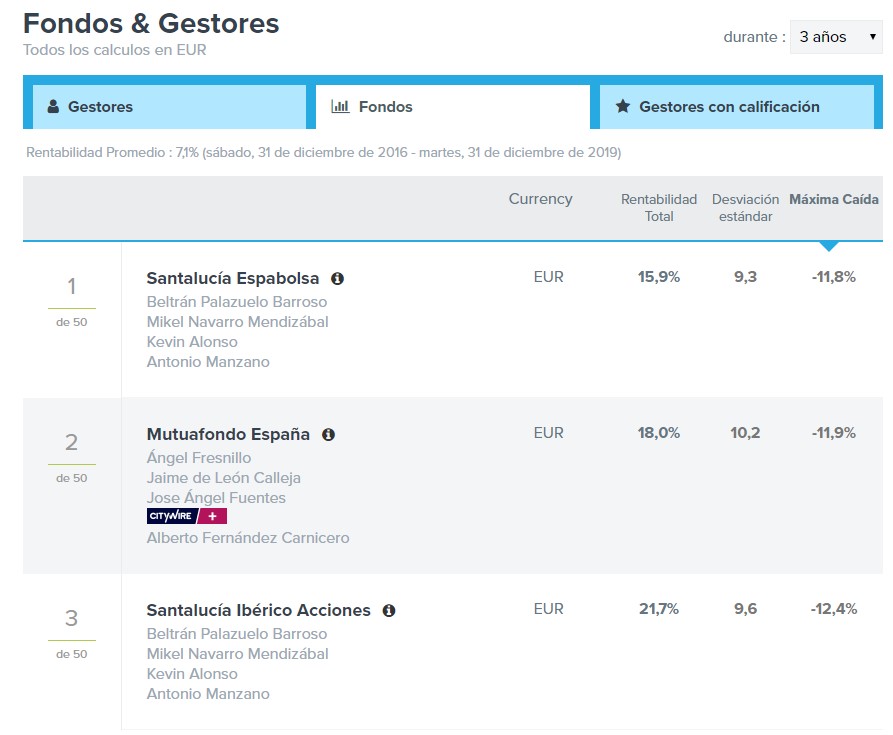Image resolution: width=893 pixels, height=735 pixels.
Task: Open Mikel Navarro Mendizábal under Santalucía Espabolsa
Action: pyautogui.click(x=237, y=322)
